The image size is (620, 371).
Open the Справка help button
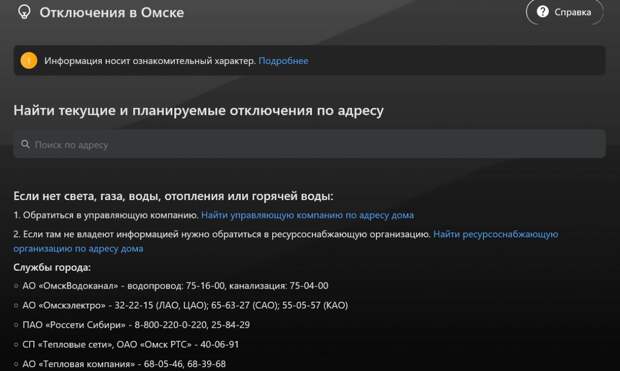tap(564, 12)
